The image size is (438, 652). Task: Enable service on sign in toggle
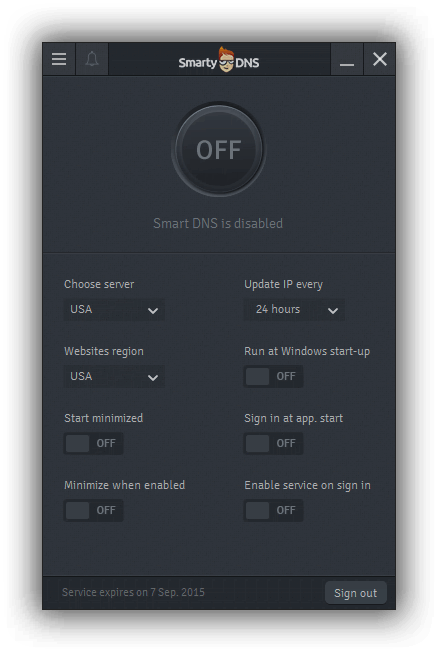tap(273, 511)
